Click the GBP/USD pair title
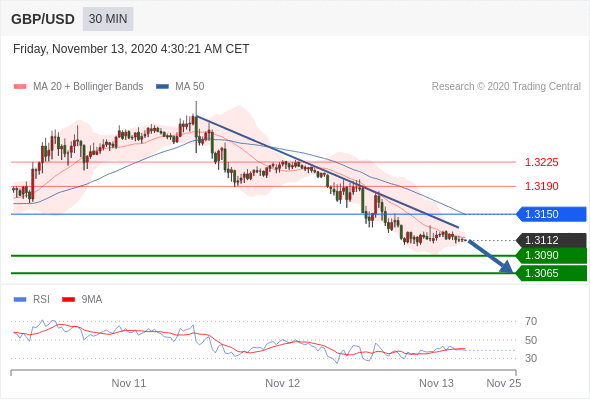The height and width of the screenshot is (400, 590). [x=43, y=19]
